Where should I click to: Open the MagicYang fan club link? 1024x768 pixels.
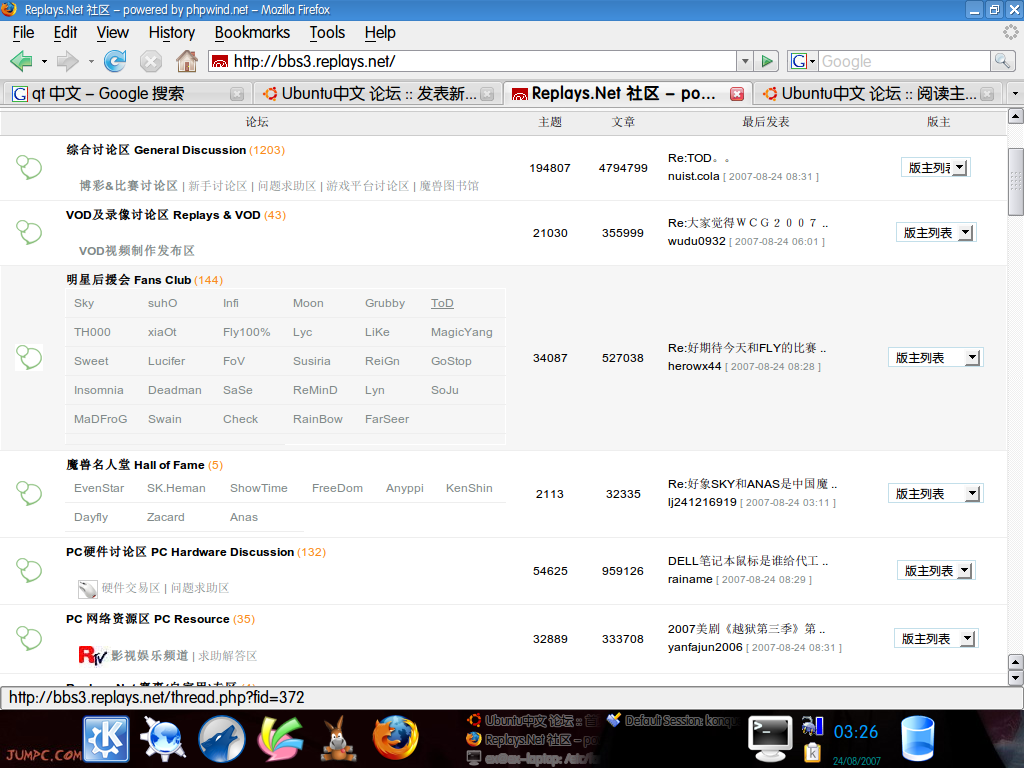click(461, 332)
